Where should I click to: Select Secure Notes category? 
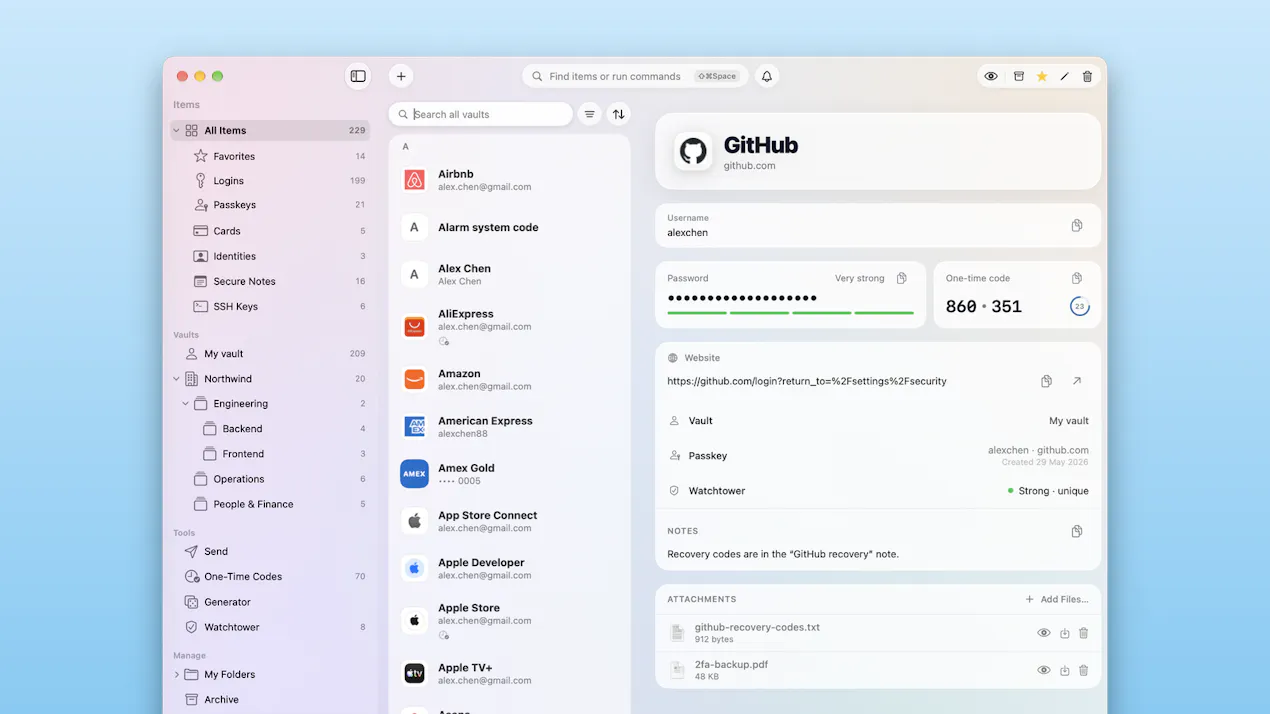click(x=270, y=281)
